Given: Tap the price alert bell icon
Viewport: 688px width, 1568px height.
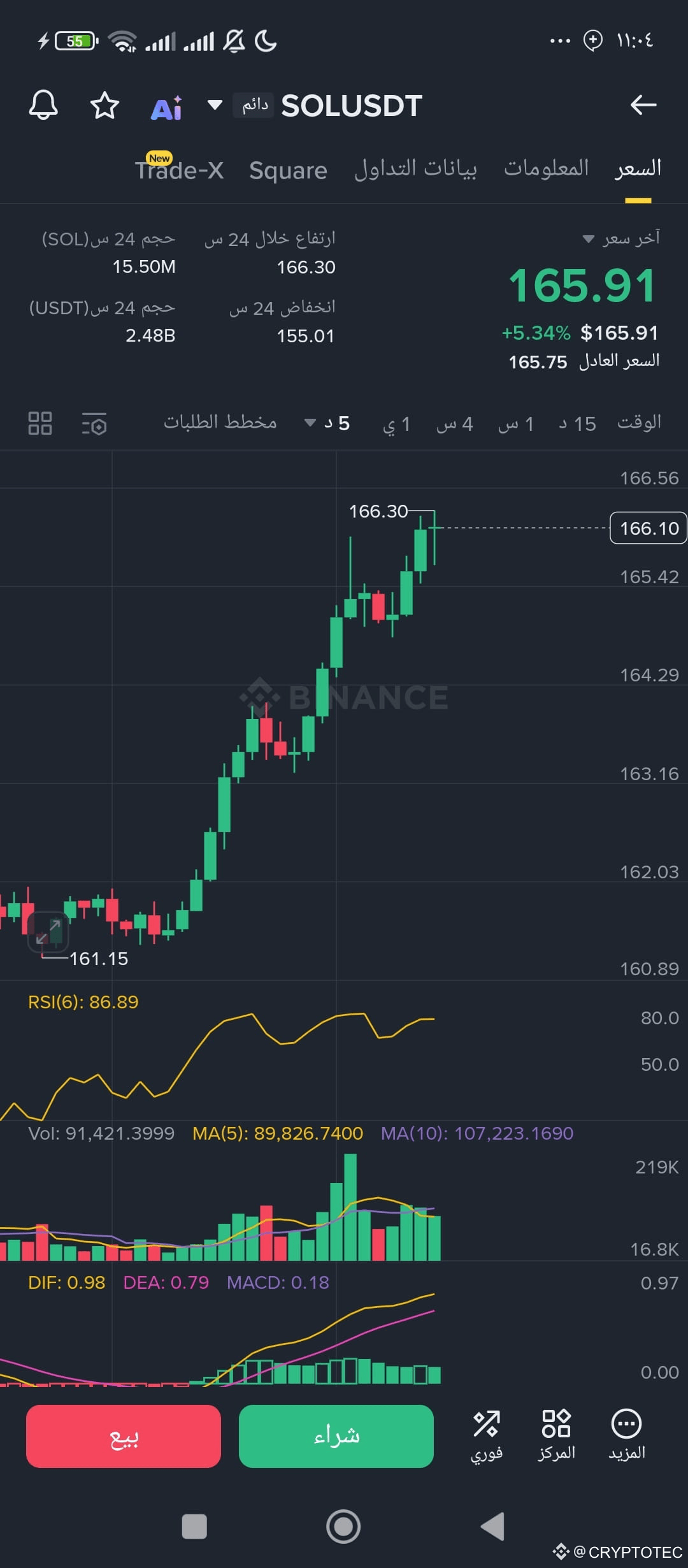Looking at the screenshot, I should click(x=43, y=105).
